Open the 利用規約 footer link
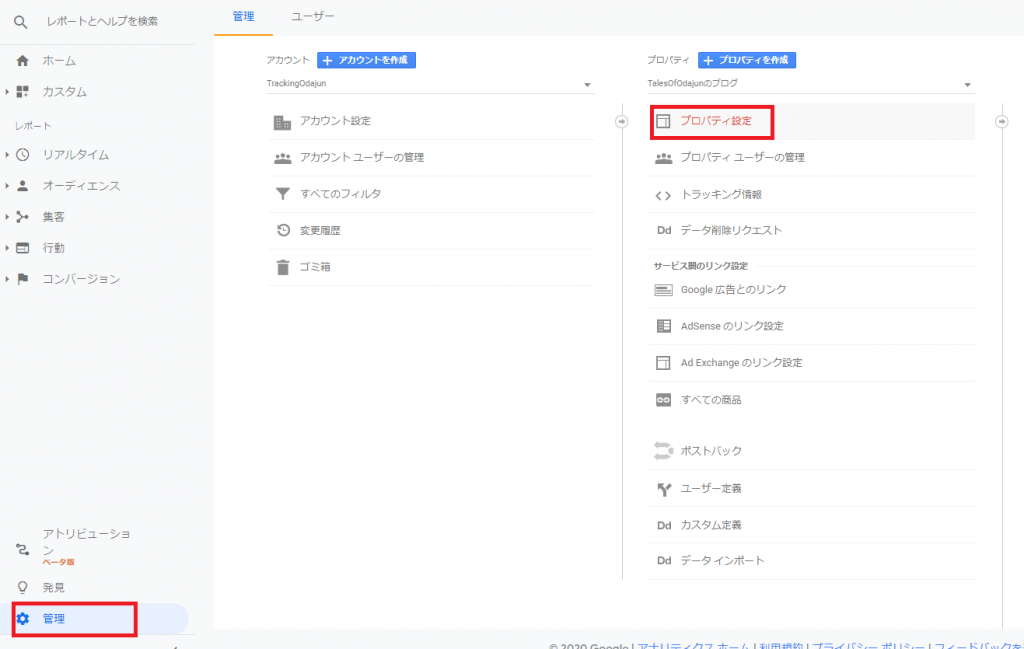Viewport: 1024px width, 649px height. [781, 646]
